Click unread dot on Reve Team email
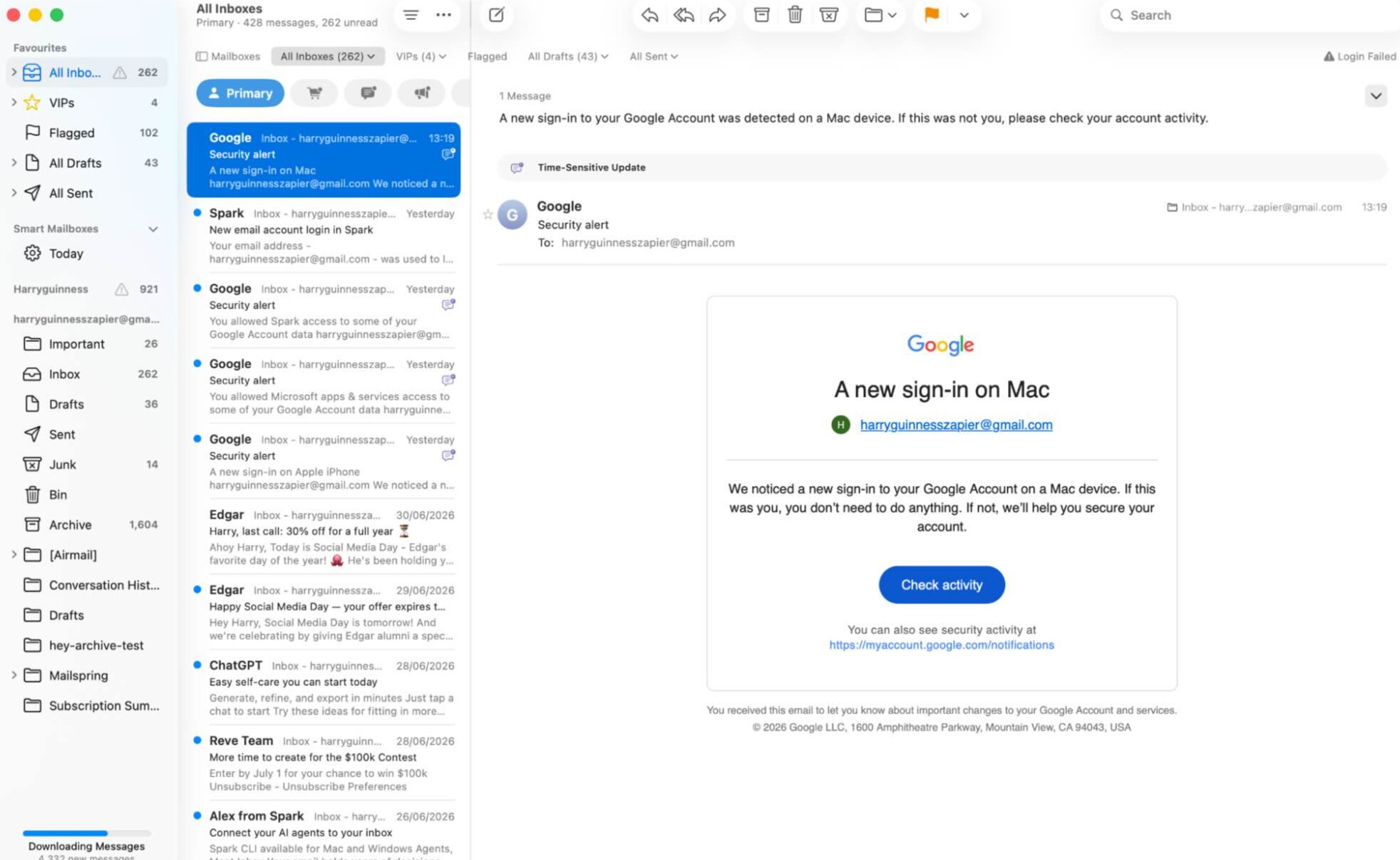 pyautogui.click(x=197, y=740)
